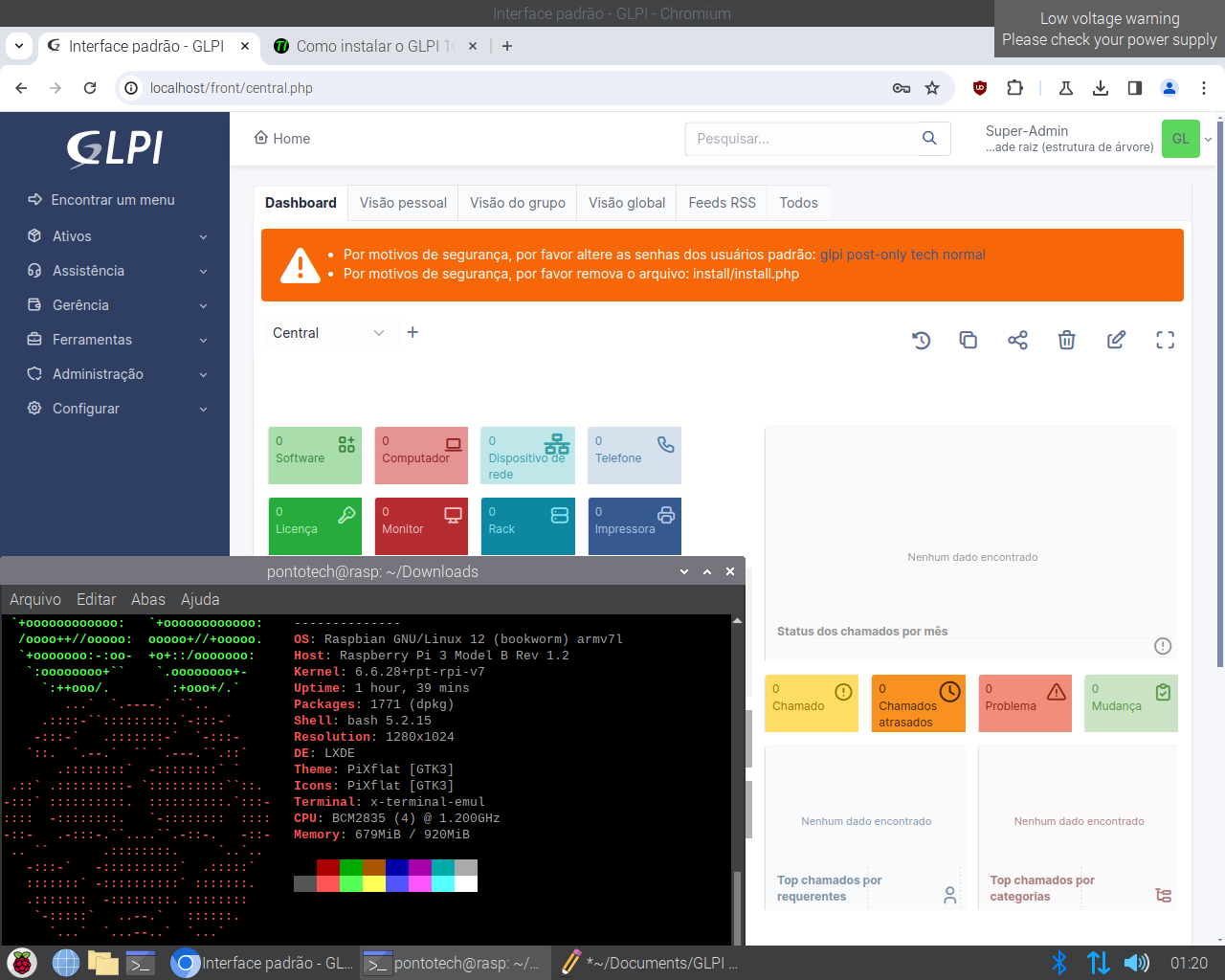This screenshot has width=1225, height=980.
Task: Open the terminal Editar menu
Action: click(96, 599)
